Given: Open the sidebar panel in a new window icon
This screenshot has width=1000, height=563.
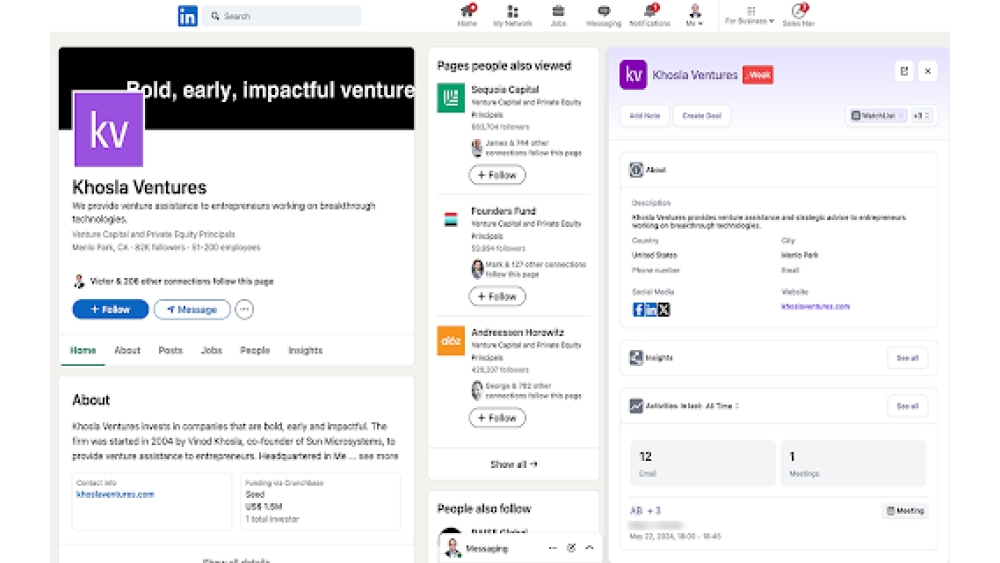Looking at the screenshot, I should 904,71.
